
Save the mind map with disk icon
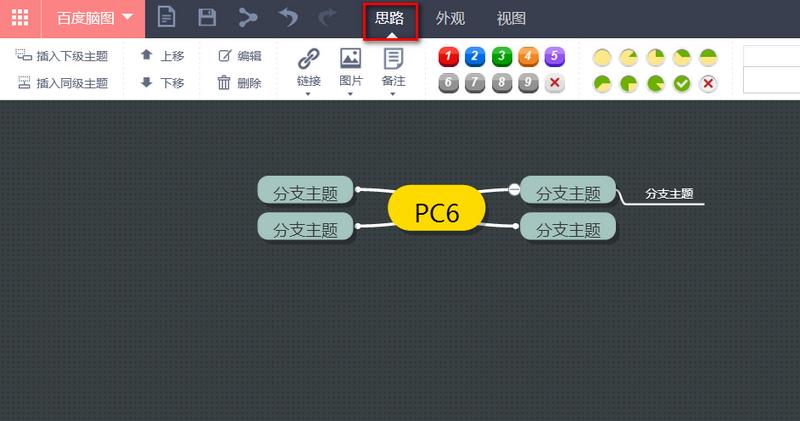(207, 17)
